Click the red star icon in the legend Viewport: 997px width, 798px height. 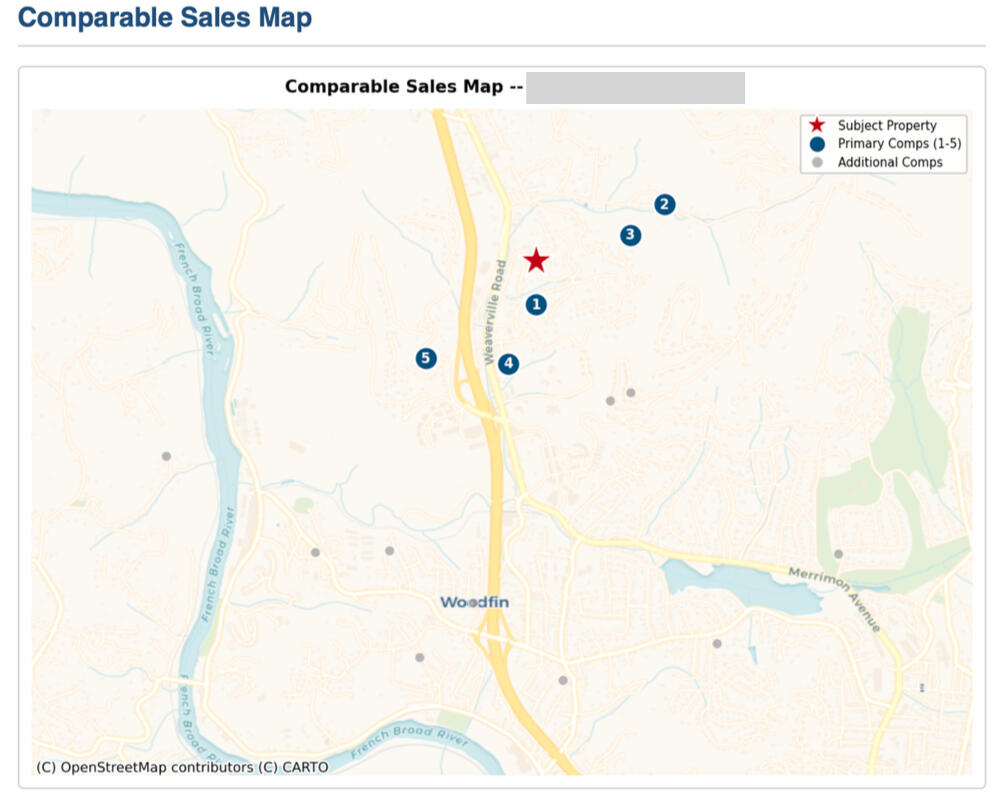pyautogui.click(x=817, y=126)
